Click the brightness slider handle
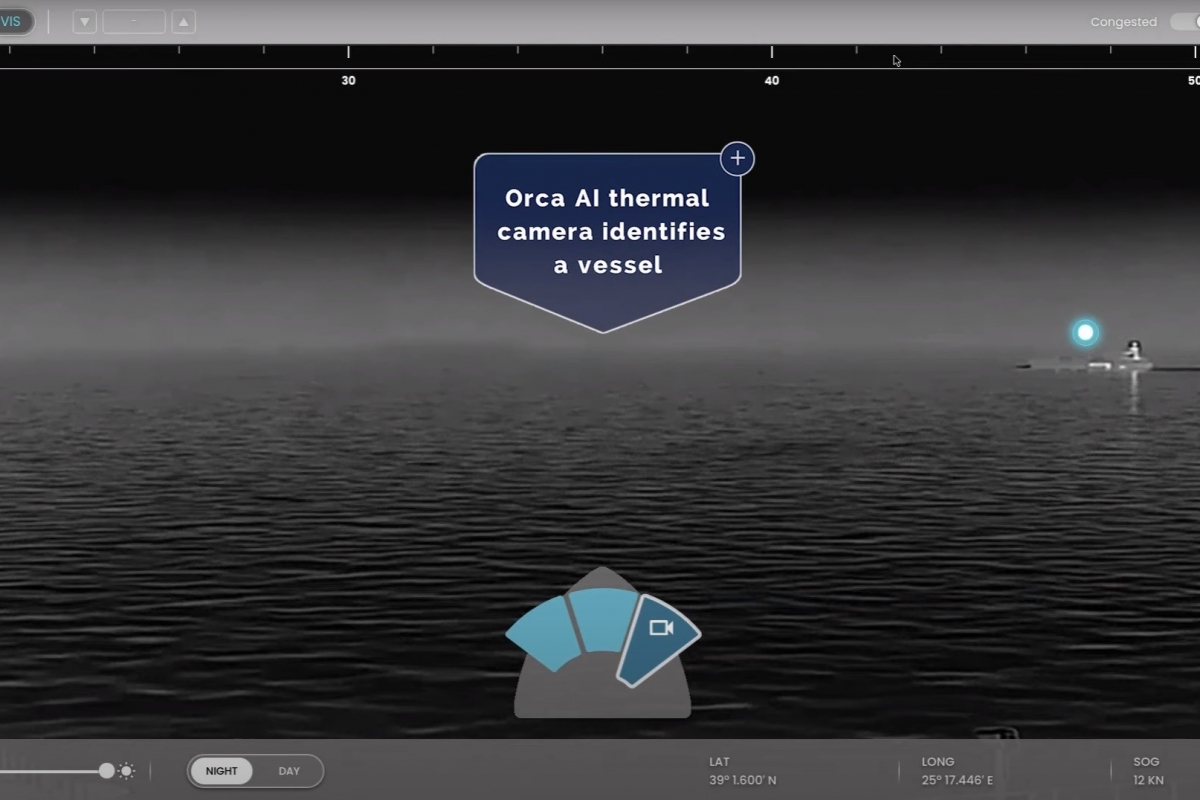This screenshot has height=800, width=1200. pyautogui.click(x=106, y=771)
